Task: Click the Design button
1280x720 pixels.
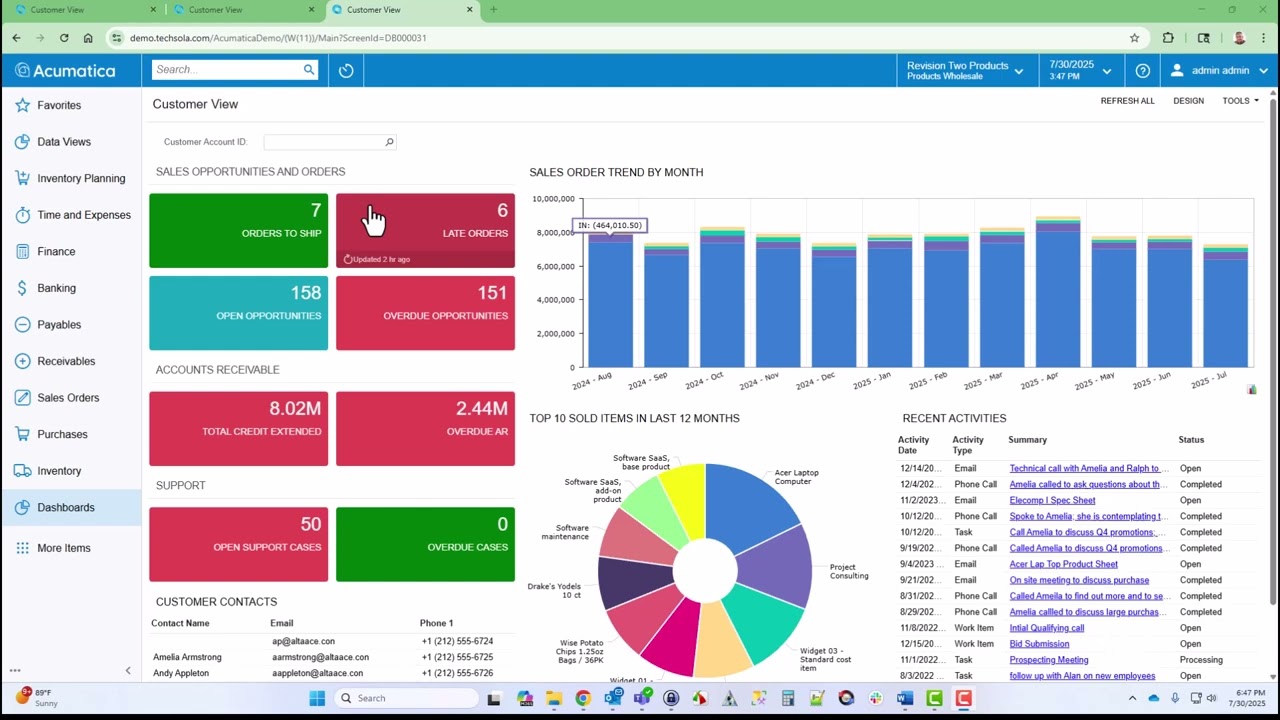Action: pos(1188,101)
